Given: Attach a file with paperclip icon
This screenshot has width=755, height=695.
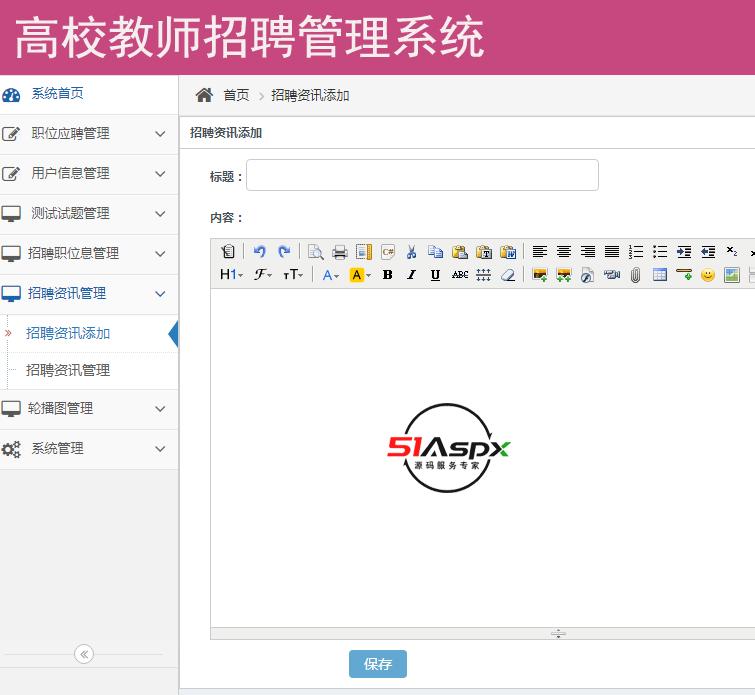Looking at the screenshot, I should 636,275.
